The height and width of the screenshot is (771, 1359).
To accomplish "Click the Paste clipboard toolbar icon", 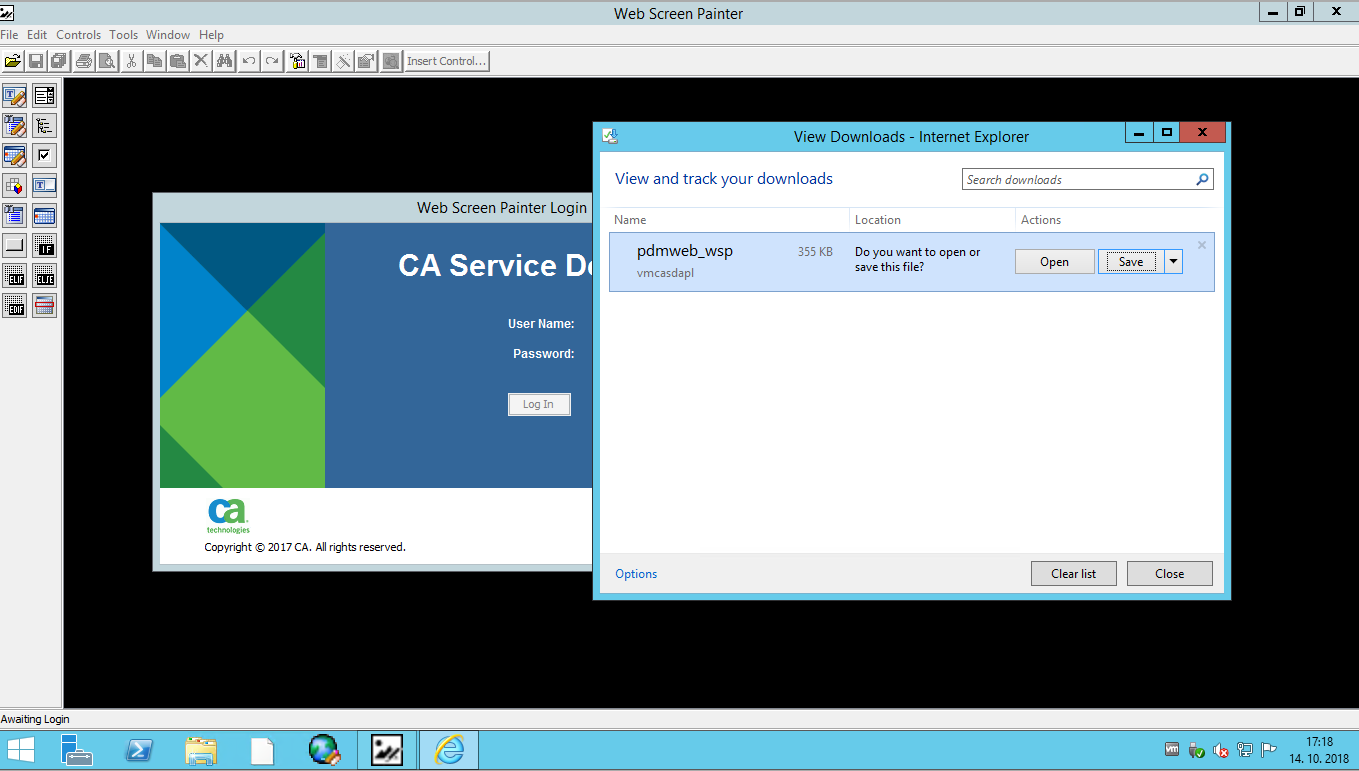I will click(x=178, y=61).
